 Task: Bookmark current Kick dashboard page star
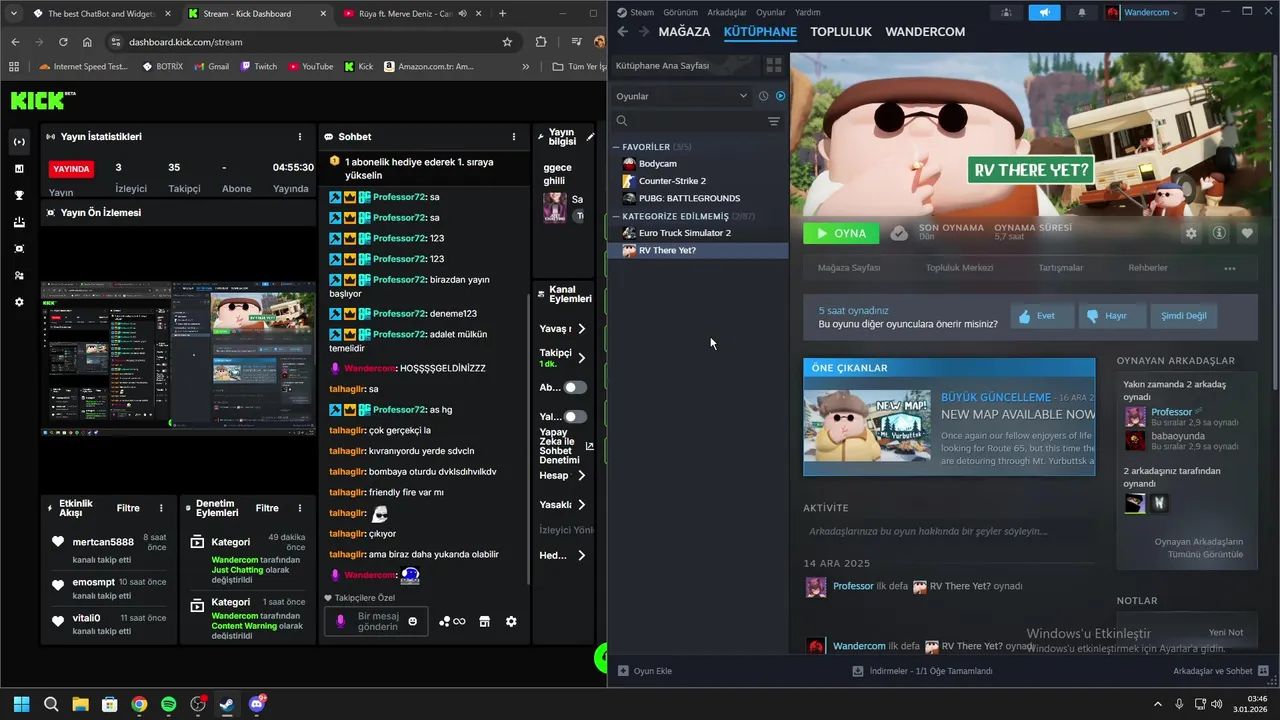[x=507, y=42]
